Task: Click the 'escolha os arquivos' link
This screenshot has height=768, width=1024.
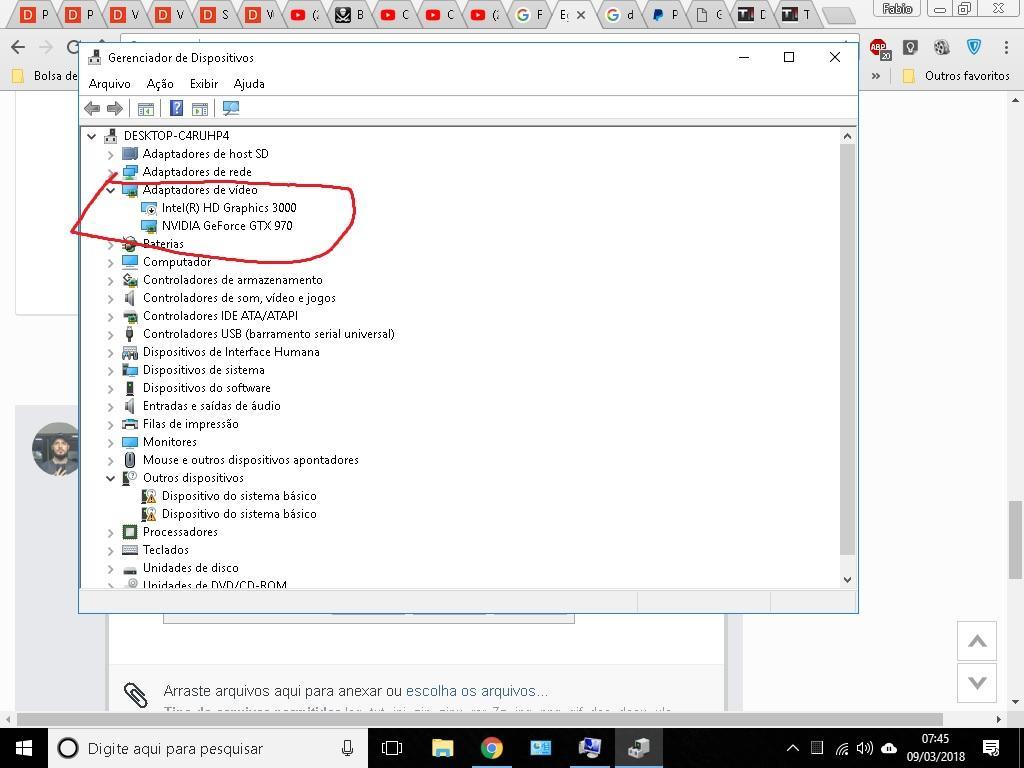Action: pos(477,691)
